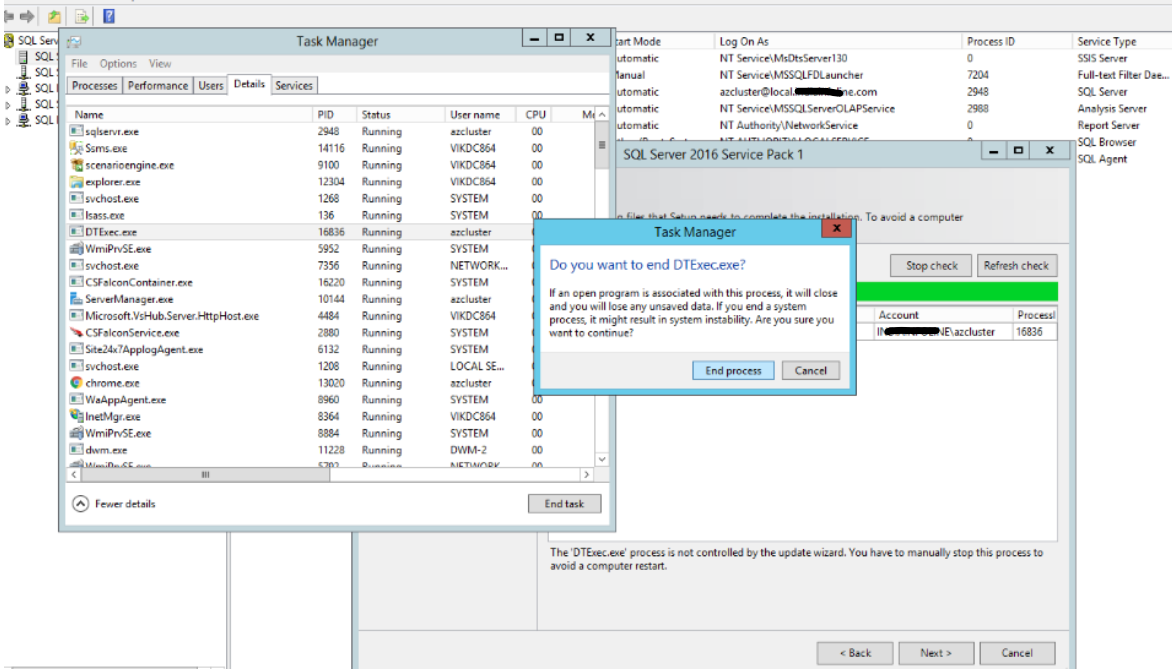Click the dwm.exe process icon
This screenshot has width=1172, height=672.
tap(76, 450)
